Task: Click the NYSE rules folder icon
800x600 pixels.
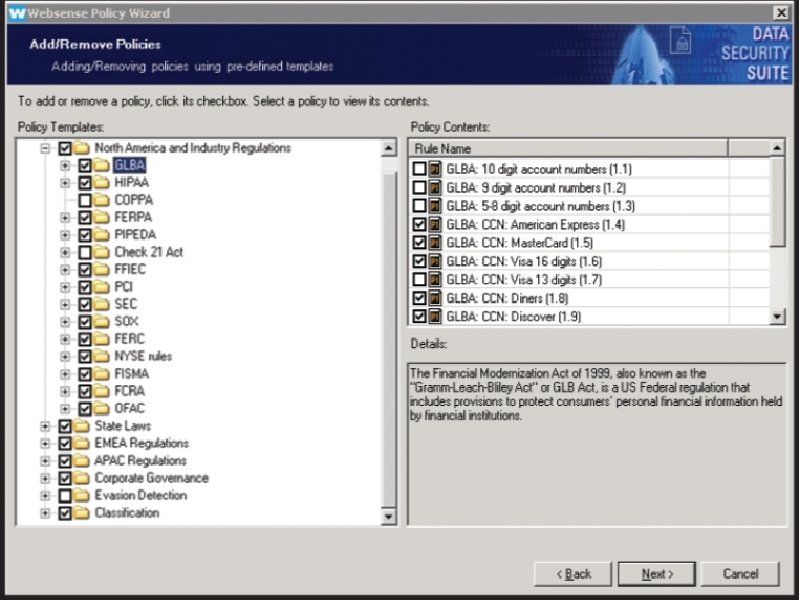Action: (x=102, y=357)
